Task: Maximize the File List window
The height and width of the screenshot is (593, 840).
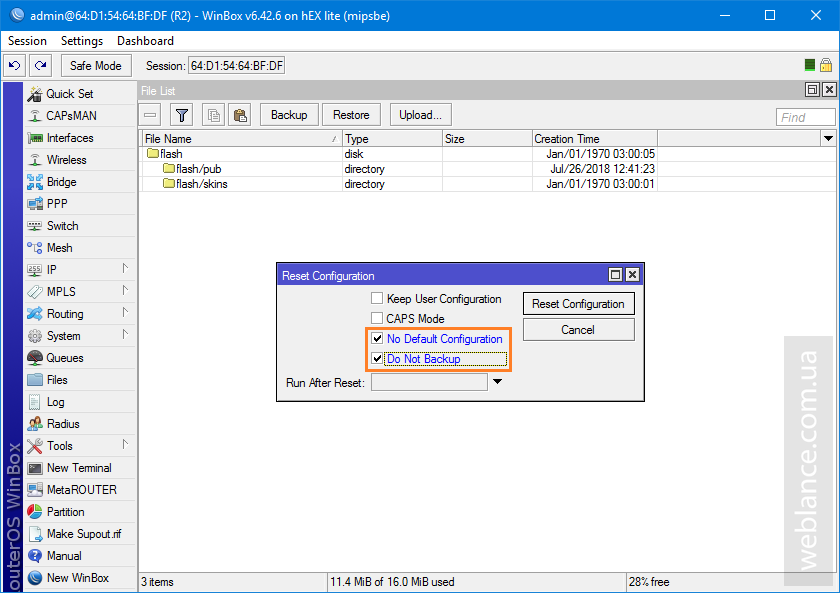Action: [813, 90]
